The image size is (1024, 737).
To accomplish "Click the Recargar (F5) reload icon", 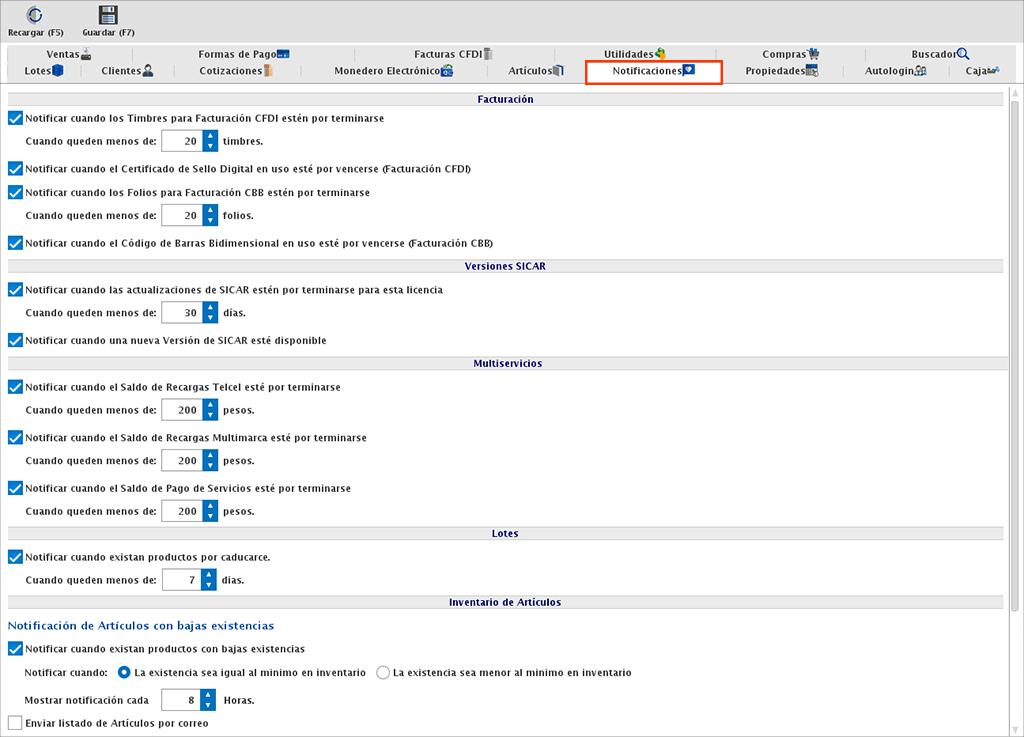I will pos(35,15).
